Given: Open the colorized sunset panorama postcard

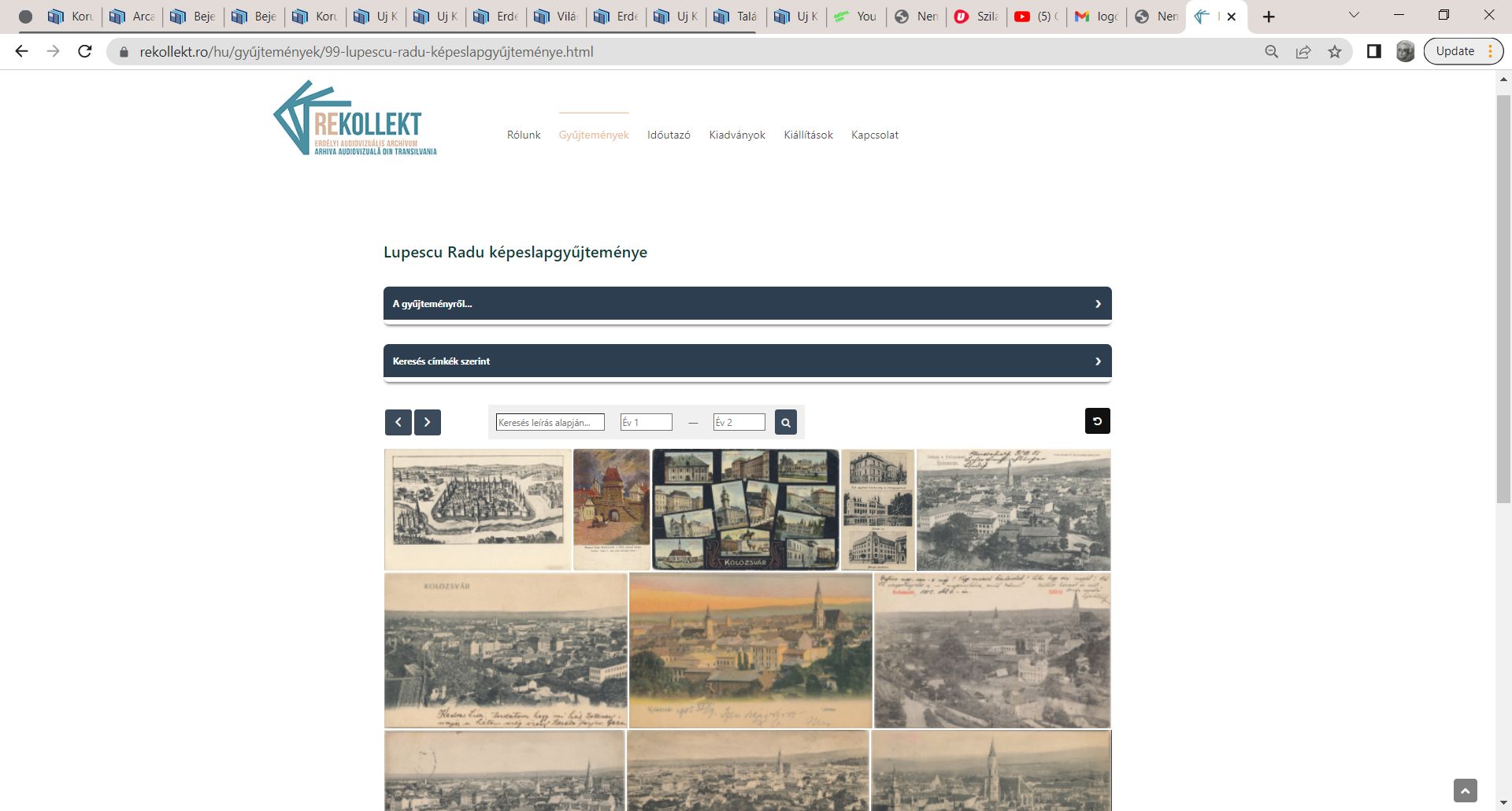Looking at the screenshot, I should [x=750, y=650].
